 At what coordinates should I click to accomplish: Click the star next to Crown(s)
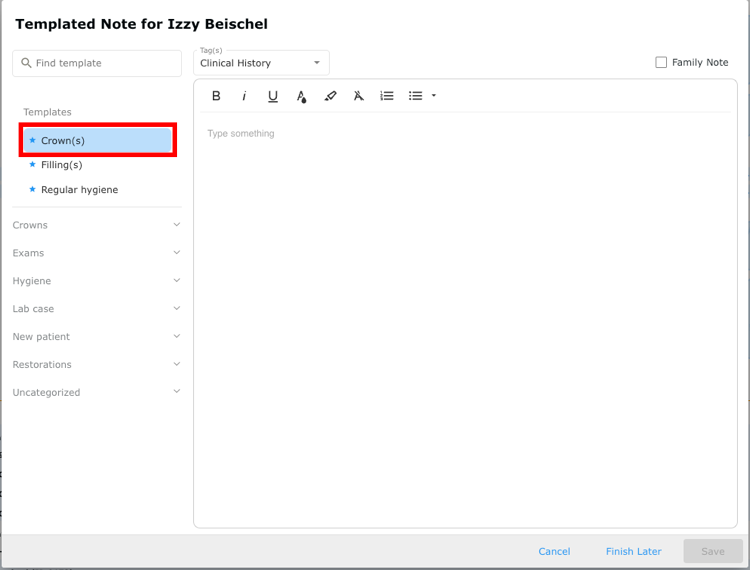(33, 140)
